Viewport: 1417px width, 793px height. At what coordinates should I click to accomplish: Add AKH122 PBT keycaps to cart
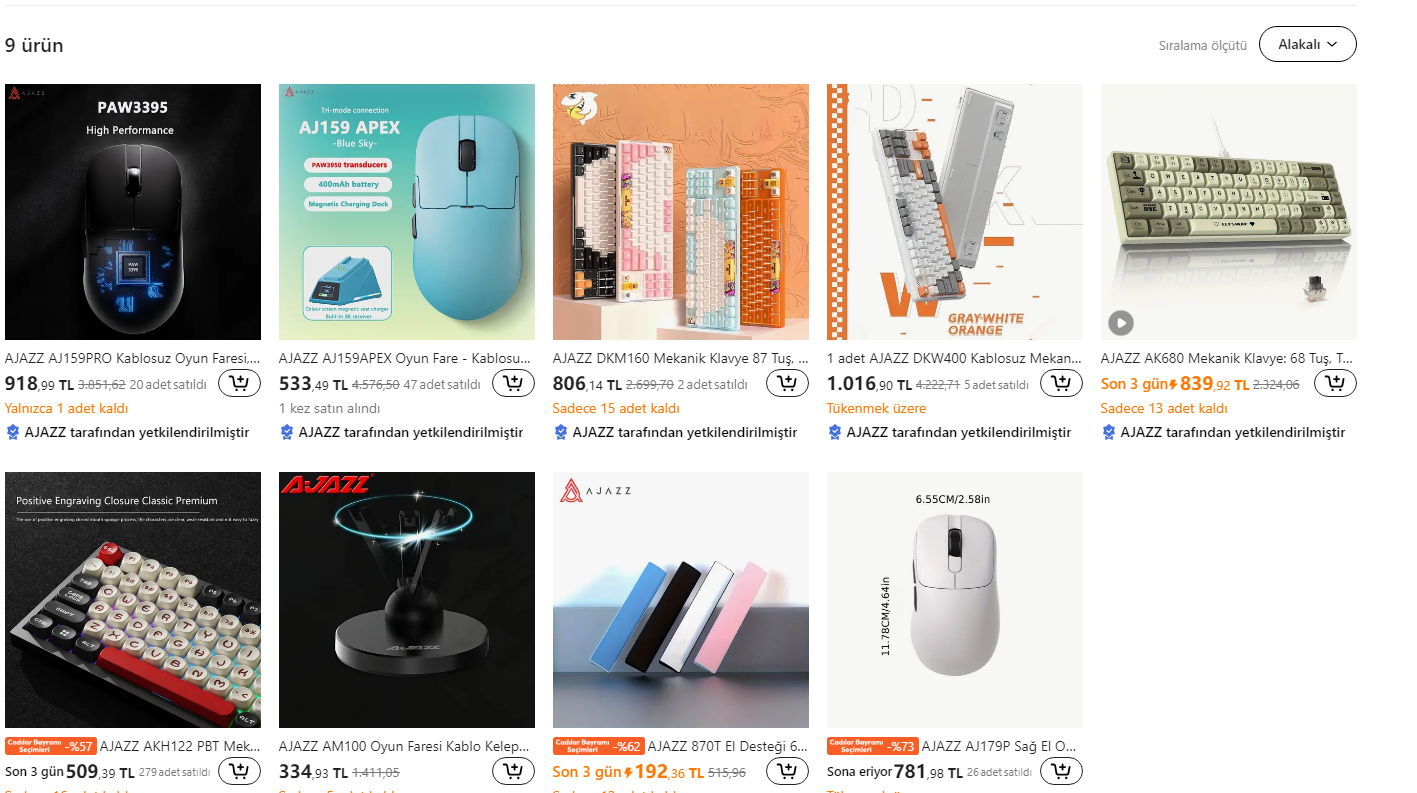click(239, 771)
